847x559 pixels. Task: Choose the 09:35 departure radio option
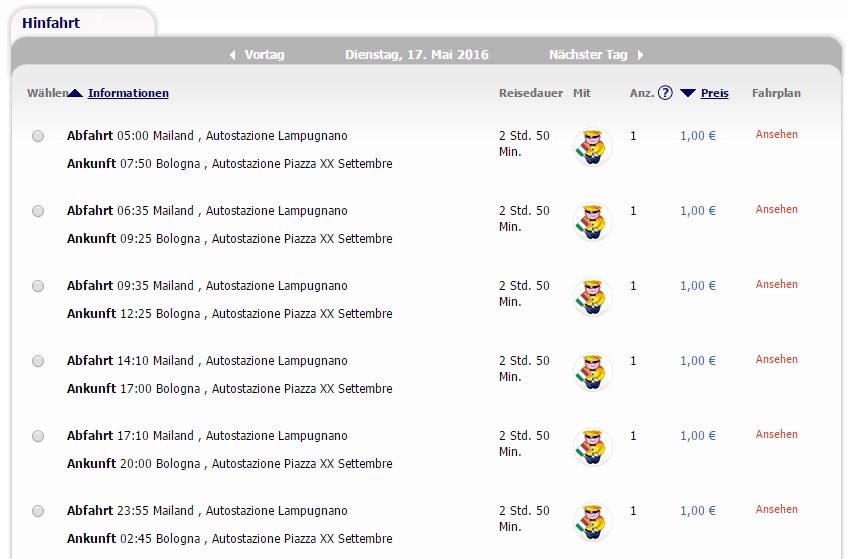pos(38,286)
